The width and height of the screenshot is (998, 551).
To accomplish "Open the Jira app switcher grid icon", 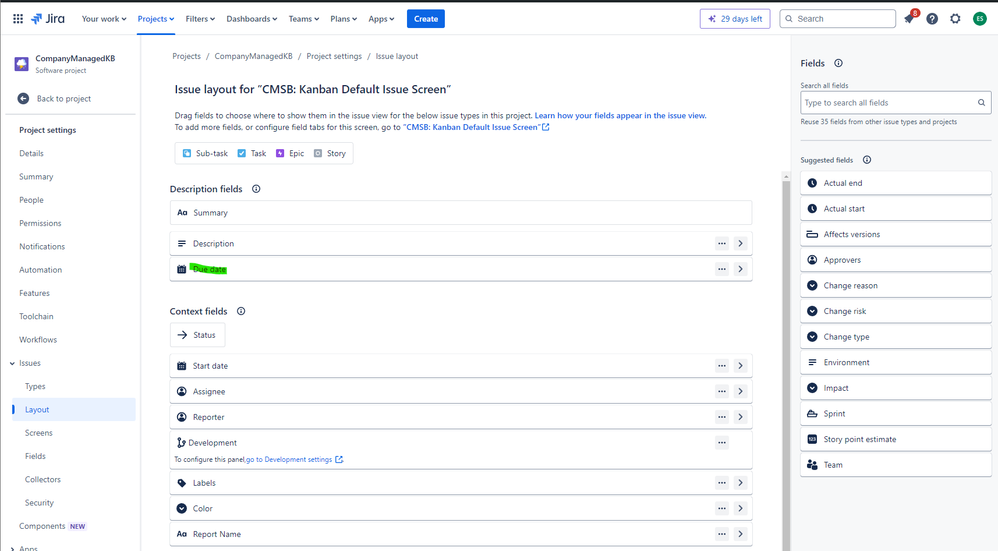I will coord(18,19).
